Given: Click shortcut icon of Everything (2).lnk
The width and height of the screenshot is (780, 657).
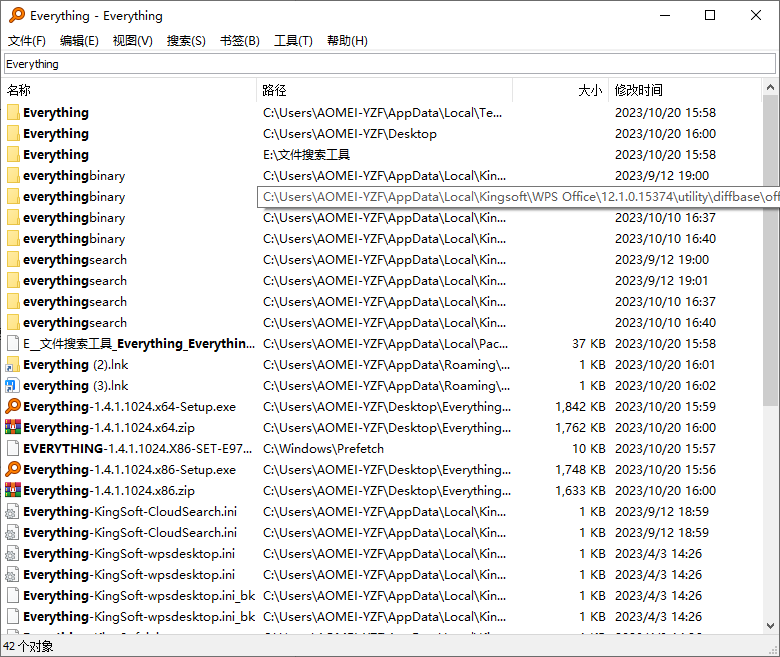Looking at the screenshot, I should [x=12, y=365].
